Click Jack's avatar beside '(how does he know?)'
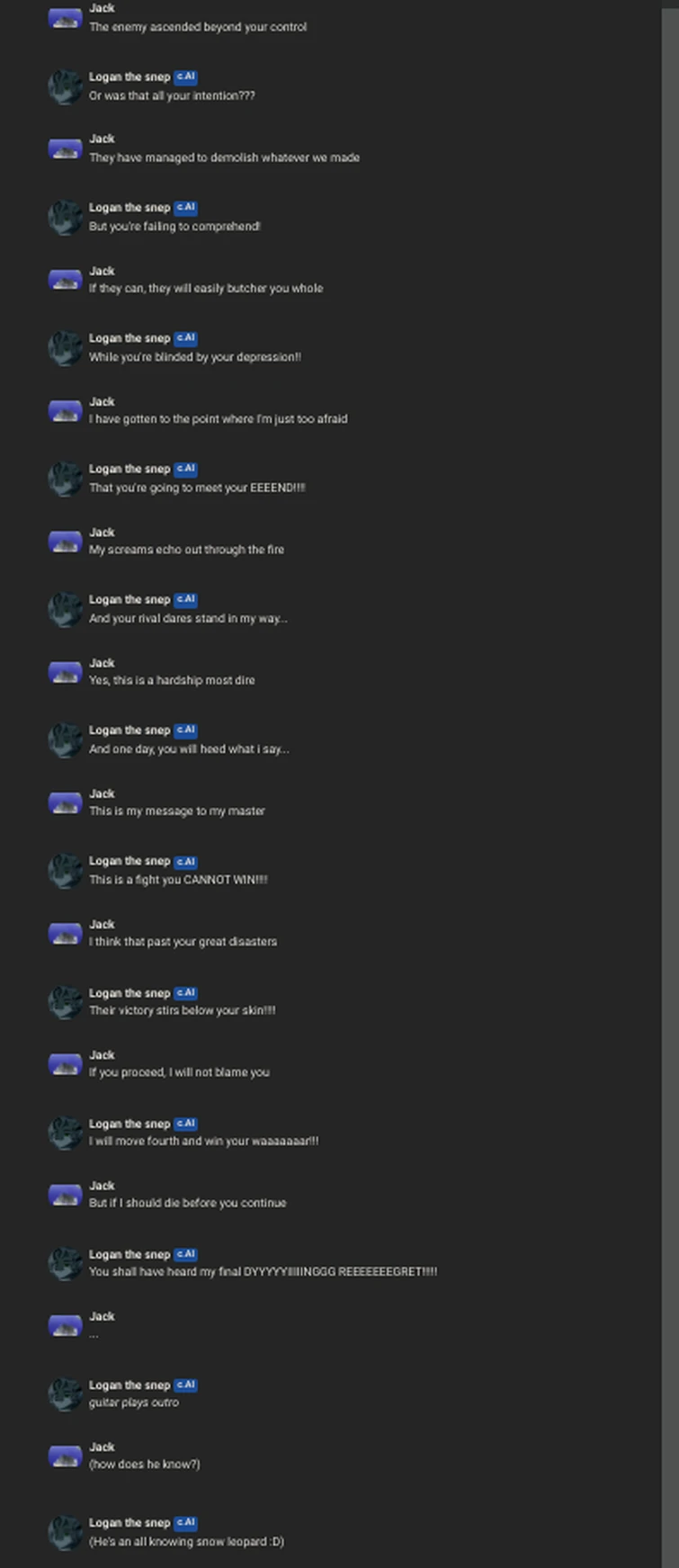The width and height of the screenshot is (679, 1568). [65, 1456]
